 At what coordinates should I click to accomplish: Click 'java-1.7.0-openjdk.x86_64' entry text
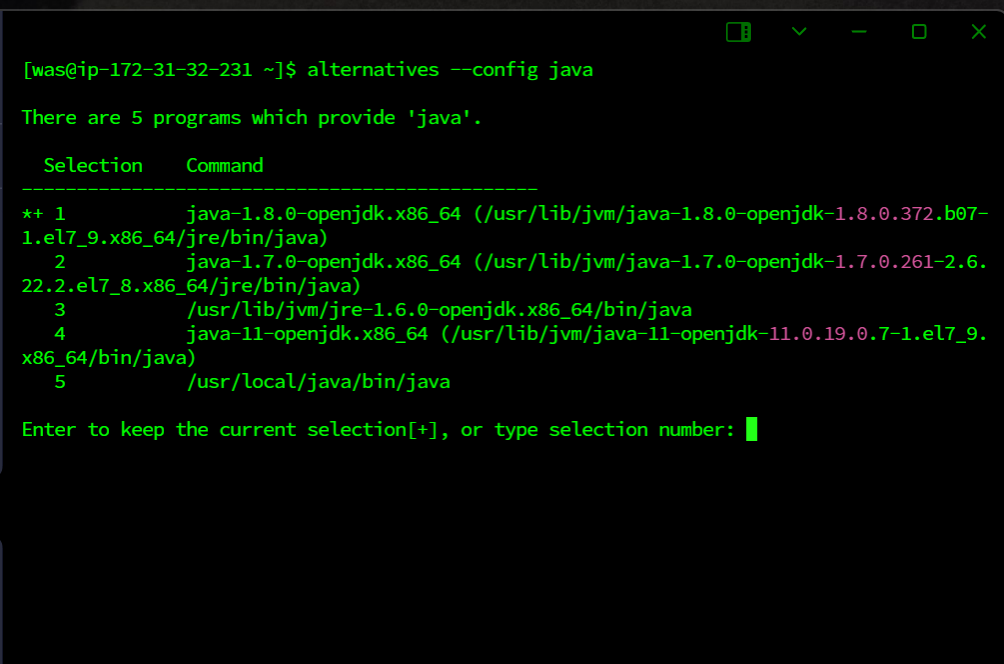[x=323, y=262]
